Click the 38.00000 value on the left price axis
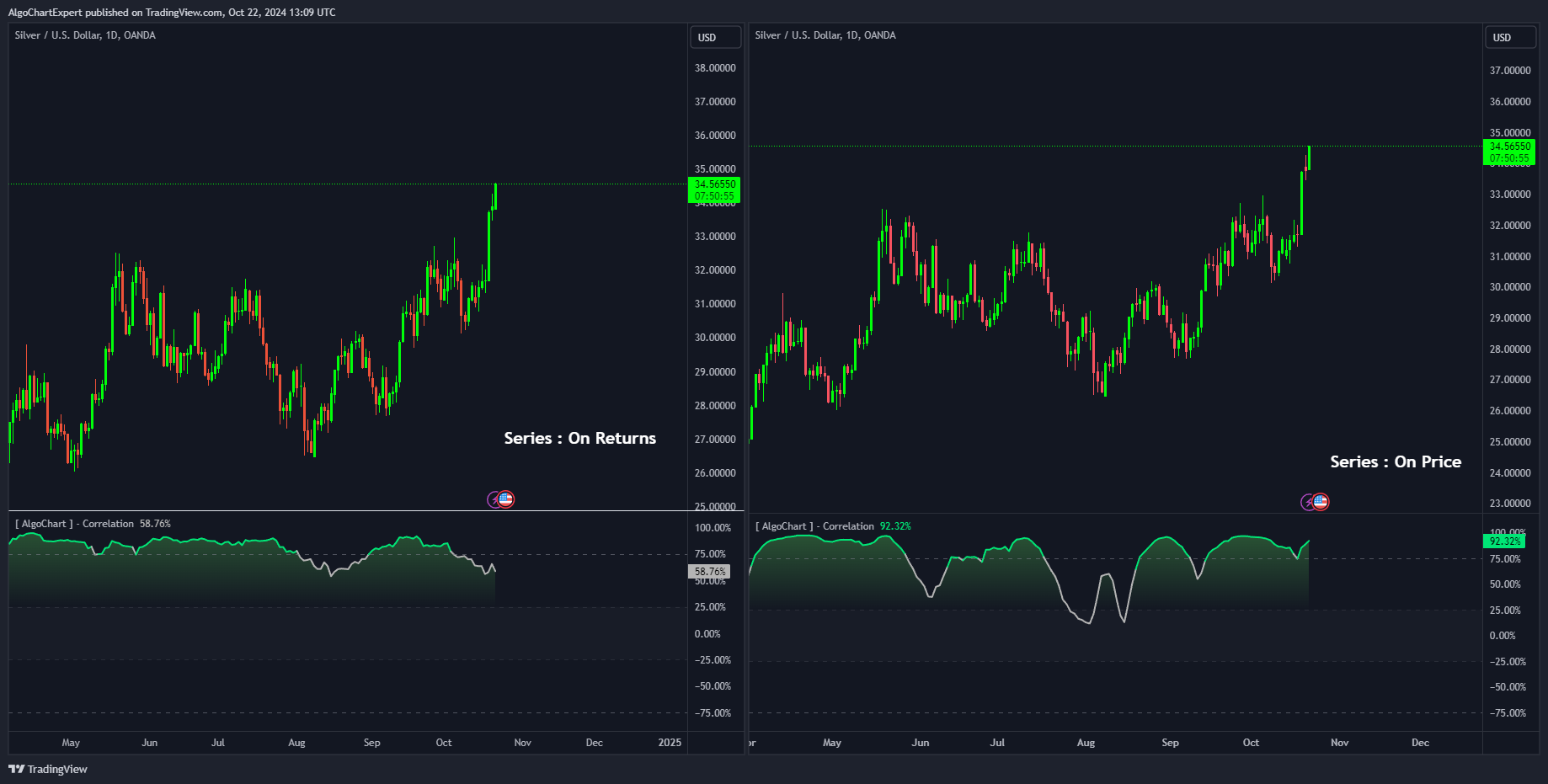 coord(715,68)
